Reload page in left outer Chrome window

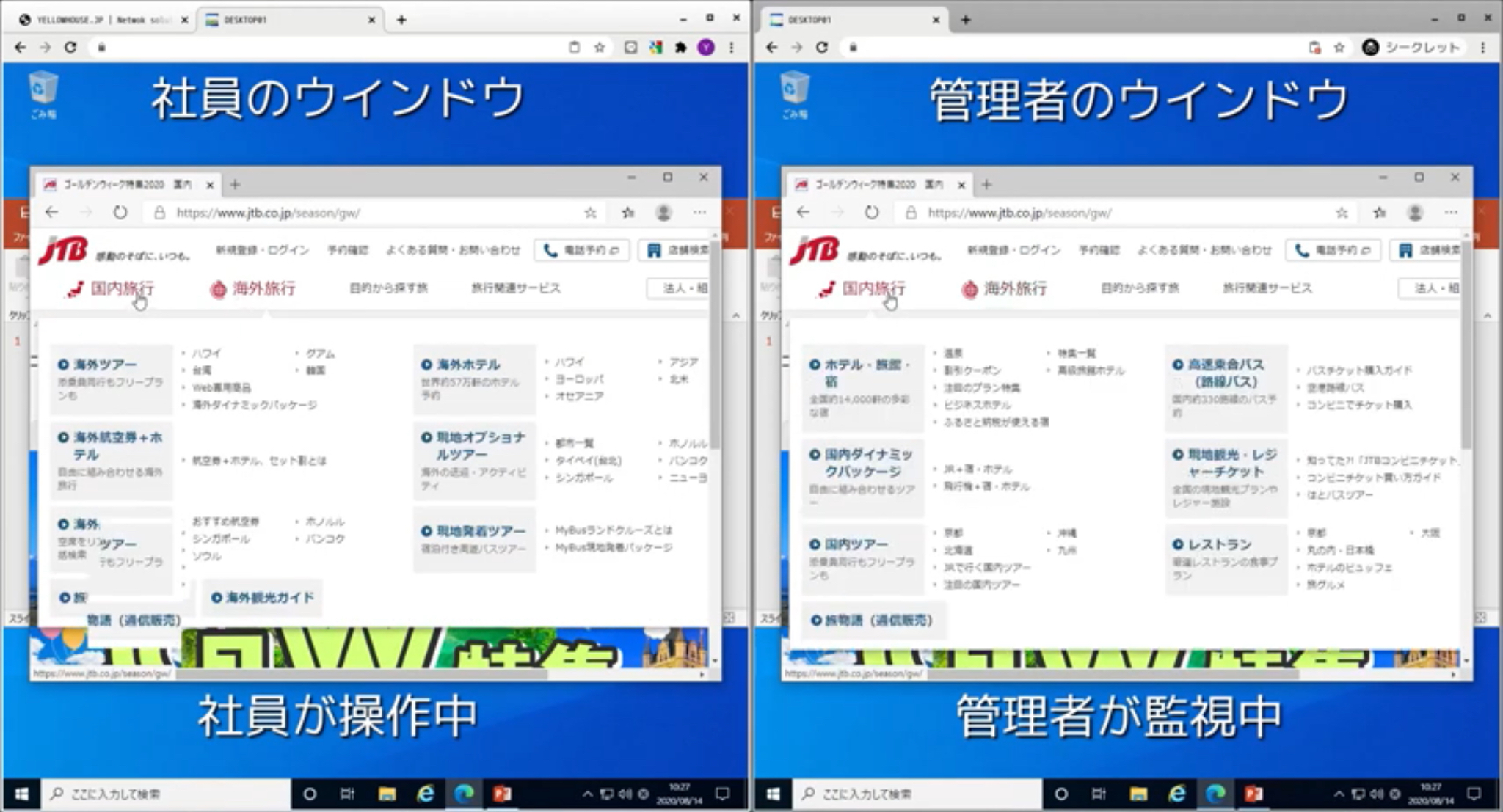coord(70,48)
